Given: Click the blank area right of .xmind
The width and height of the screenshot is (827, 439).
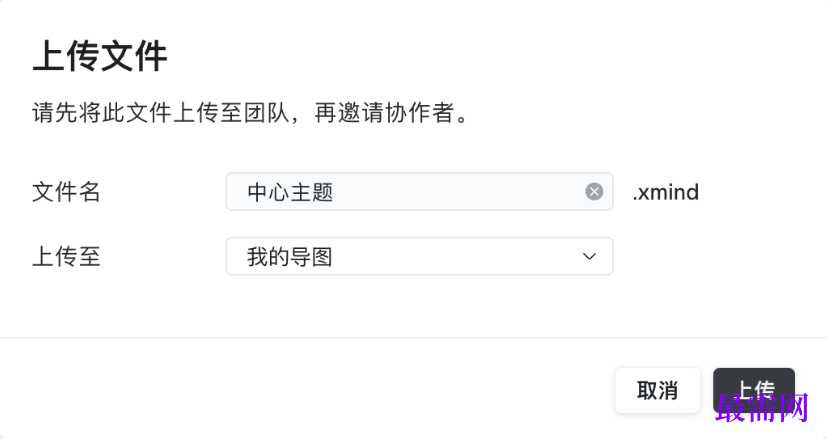Looking at the screenshot, I should click(x=760, y=192).
